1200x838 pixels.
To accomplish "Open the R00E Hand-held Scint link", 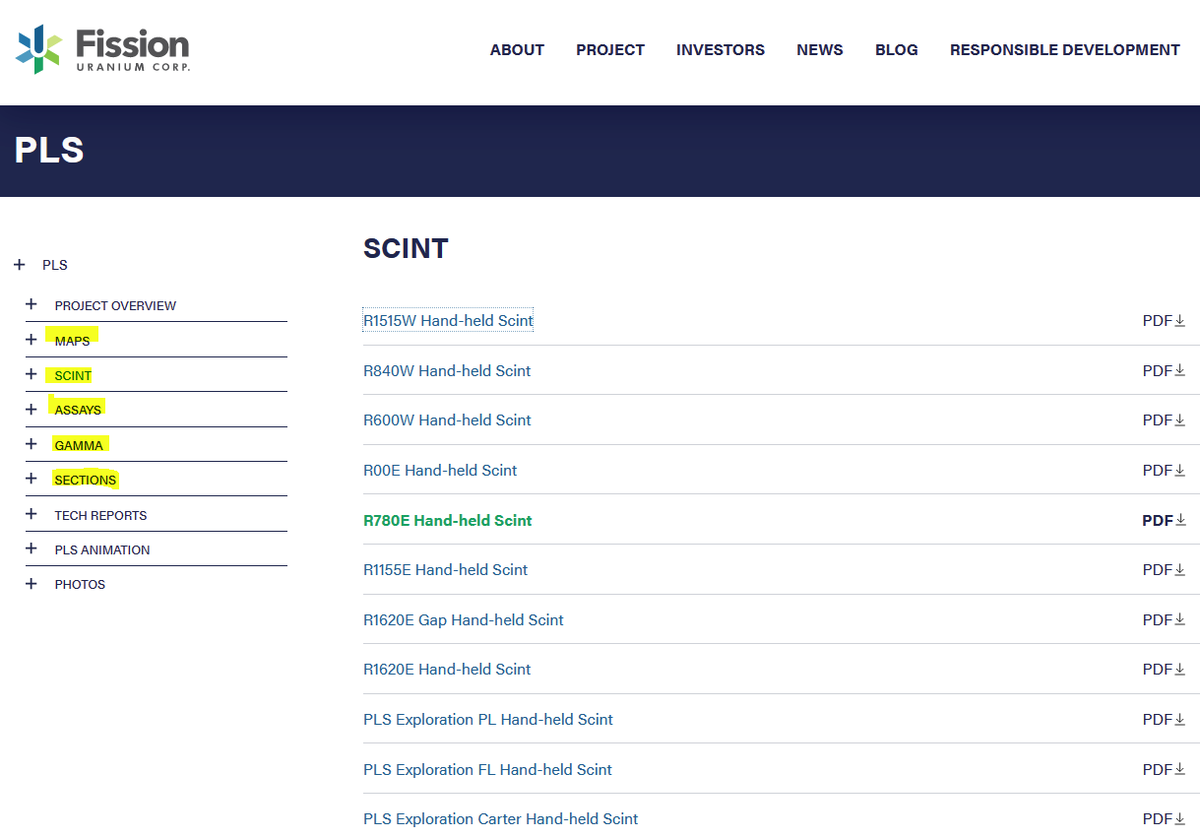I will tap(440, 470).
